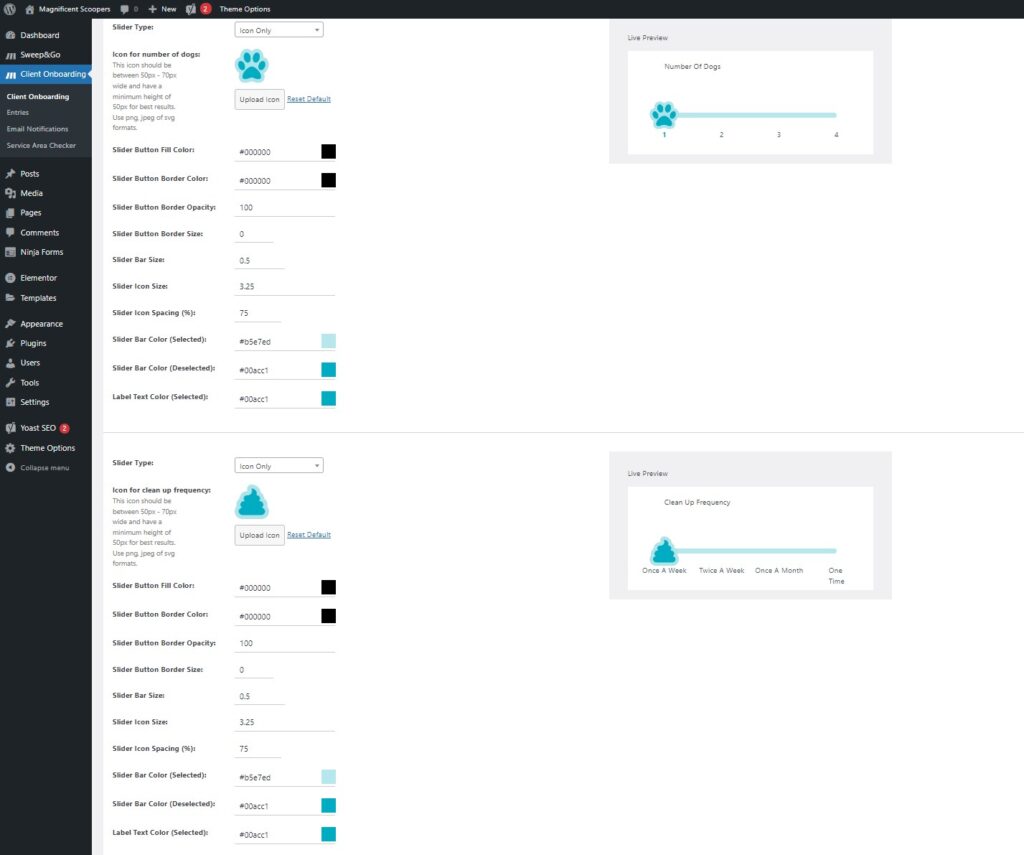Screen dimensions: 1024x855
Task: Click the first Slider Icon Size input field
Action: point(284,286)
